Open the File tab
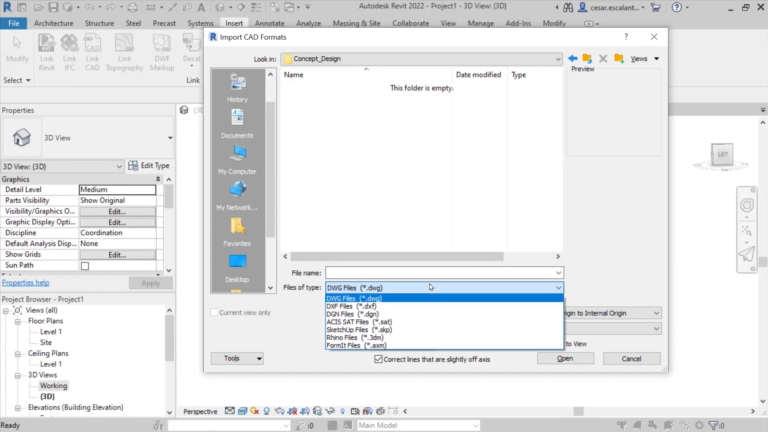768x432 pixels. point(14,23)
